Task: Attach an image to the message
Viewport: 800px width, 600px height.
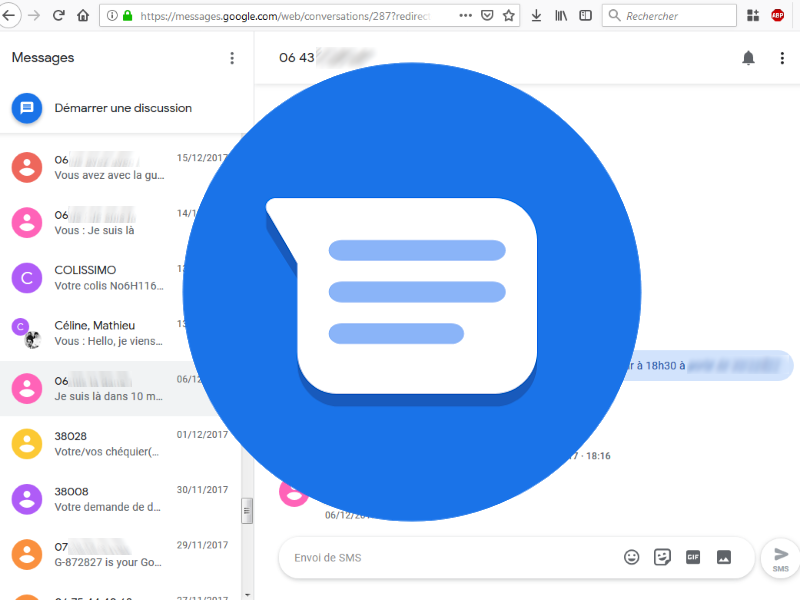Action: click(724, 557)
